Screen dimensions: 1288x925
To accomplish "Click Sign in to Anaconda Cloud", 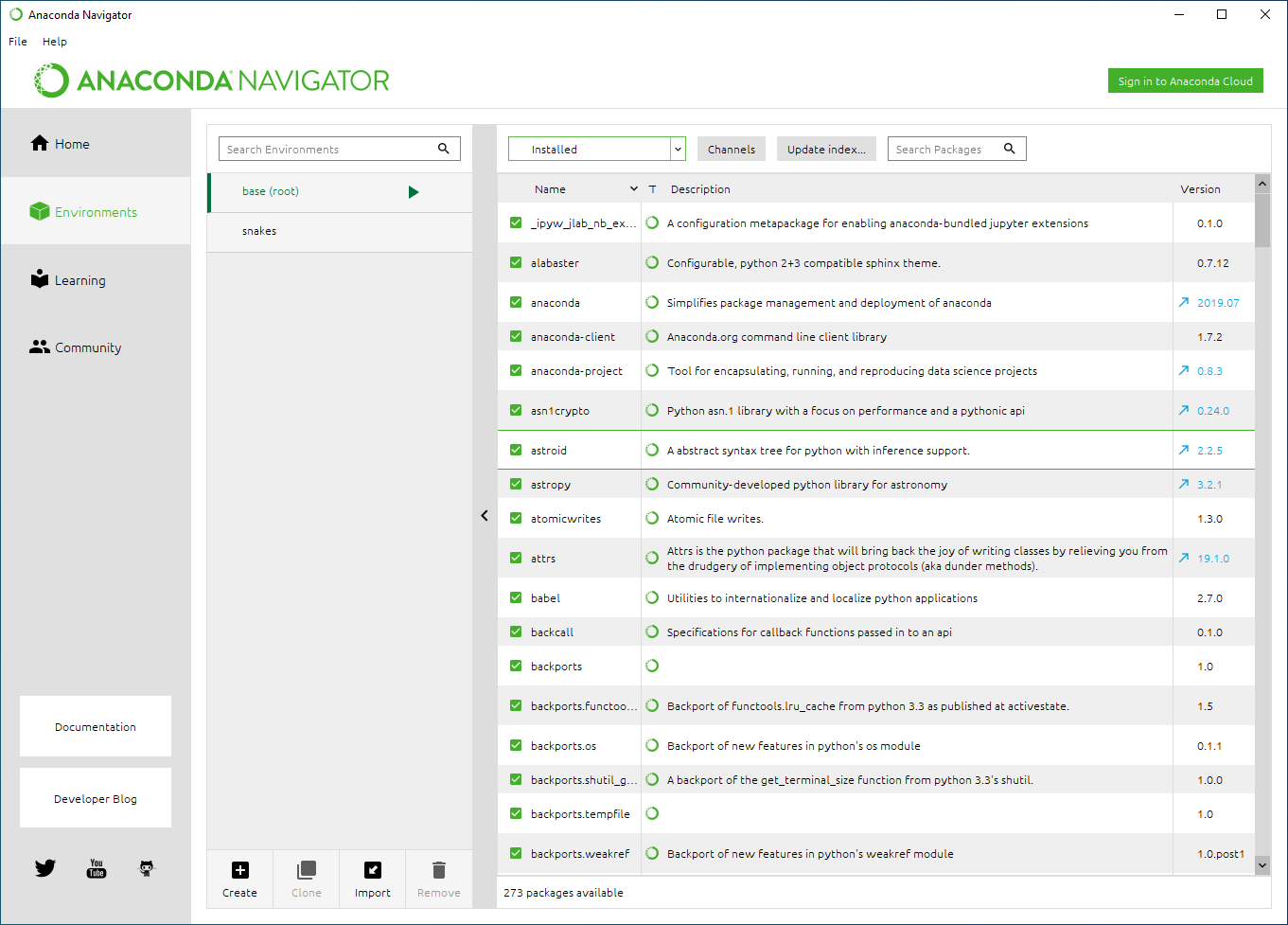I will pyautogui.click(x=1185, y=81).
